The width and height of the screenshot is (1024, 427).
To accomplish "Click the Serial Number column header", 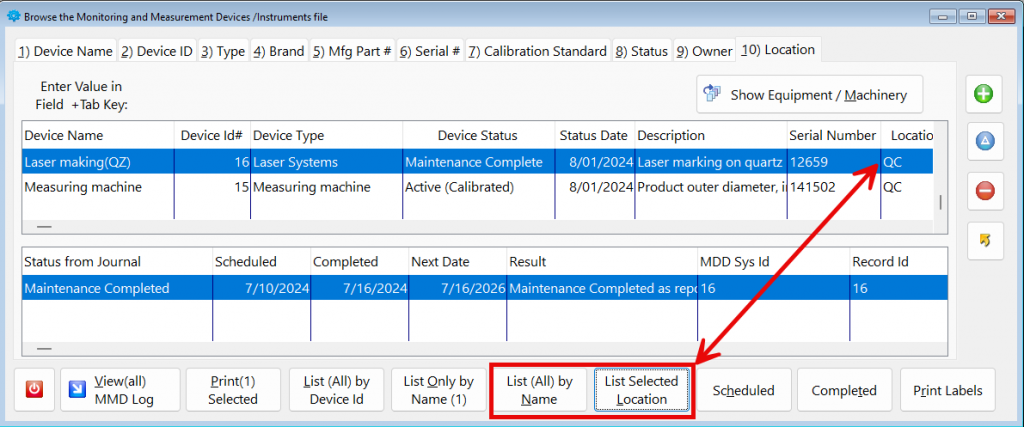I will pyautogui.click(x=834, y=136).
